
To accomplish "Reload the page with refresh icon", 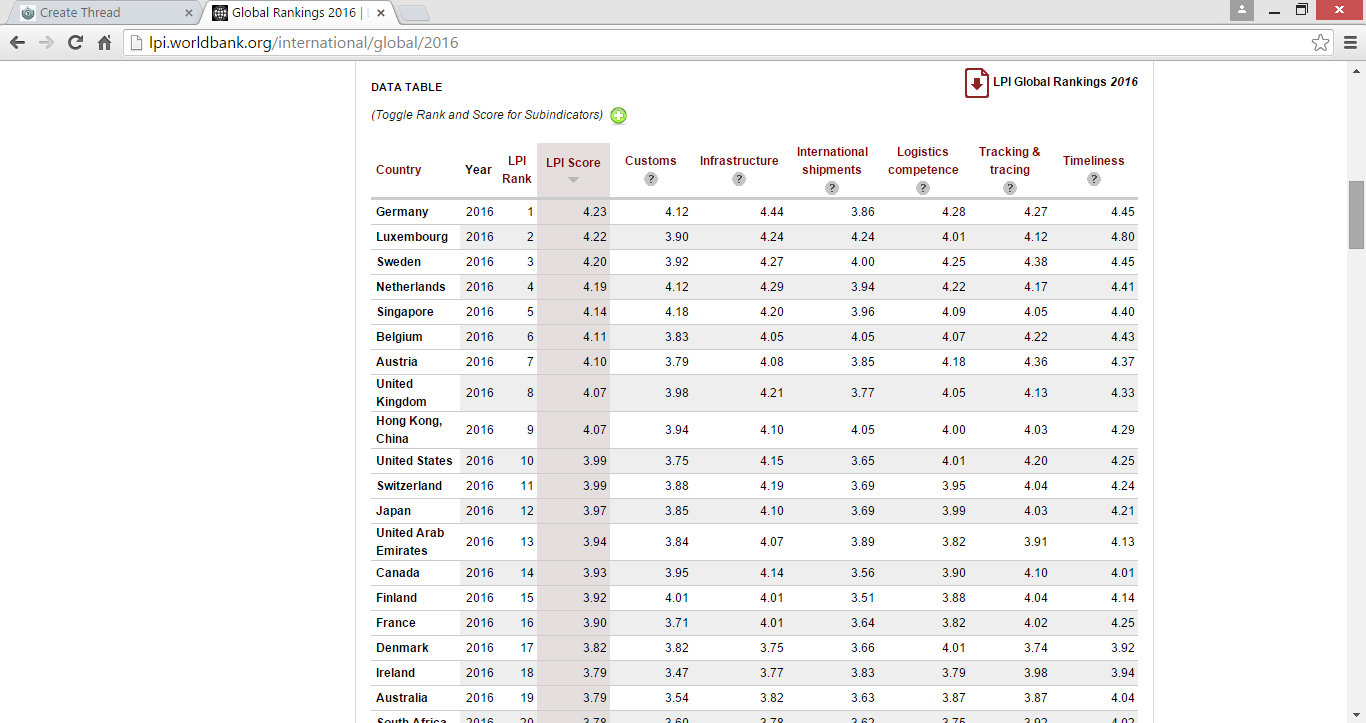I will pos(75,43).
